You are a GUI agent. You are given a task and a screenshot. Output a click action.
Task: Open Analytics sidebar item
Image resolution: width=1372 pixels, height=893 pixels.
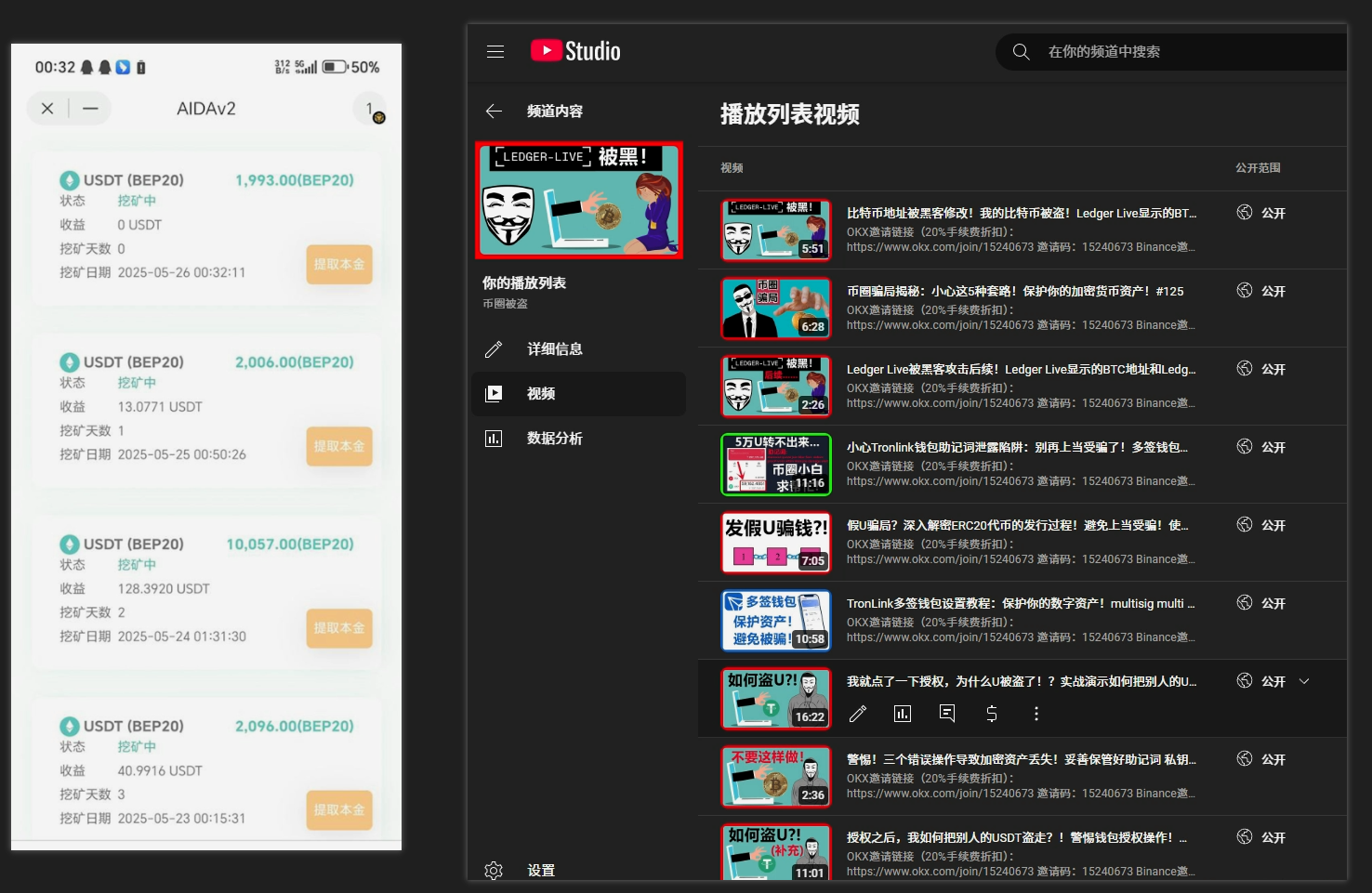pos(579,439)
